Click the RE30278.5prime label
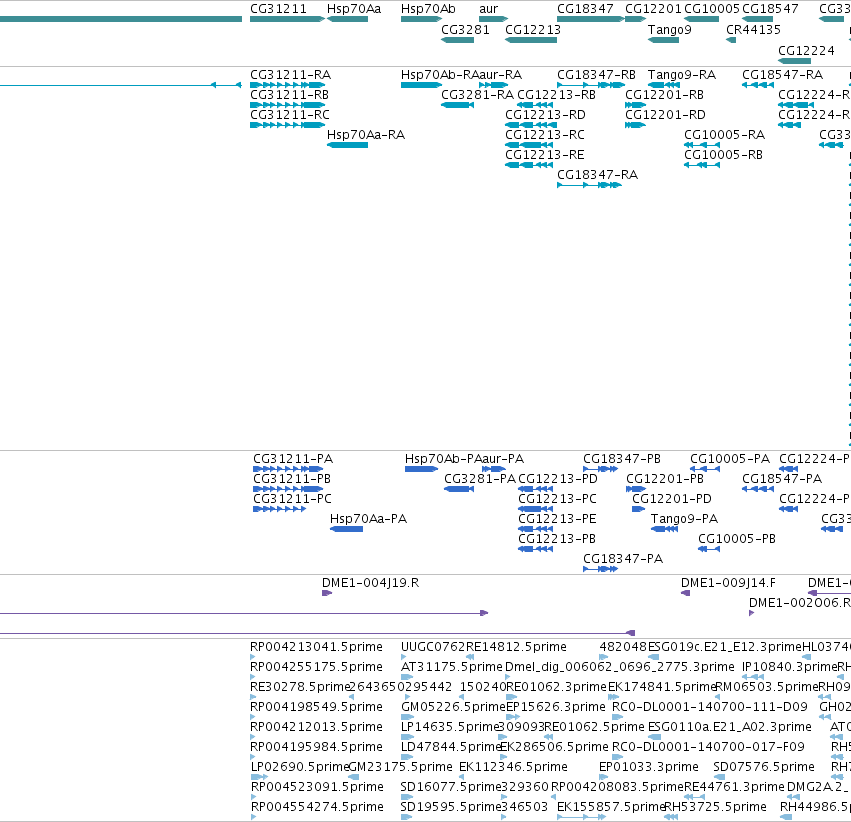This screenshot has width=851, height=822. click(x=299, y=687)
